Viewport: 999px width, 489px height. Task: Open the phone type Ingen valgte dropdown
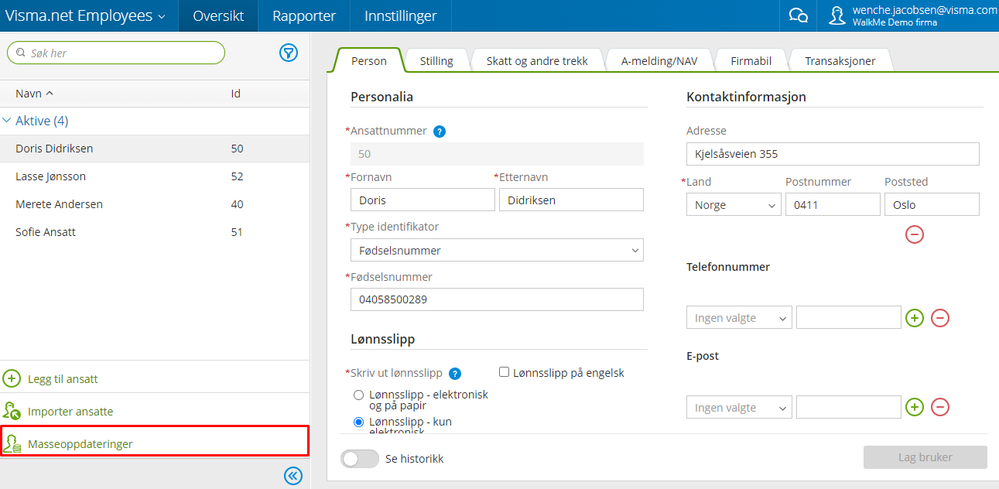pyautogui.click(x=739, y=317)
